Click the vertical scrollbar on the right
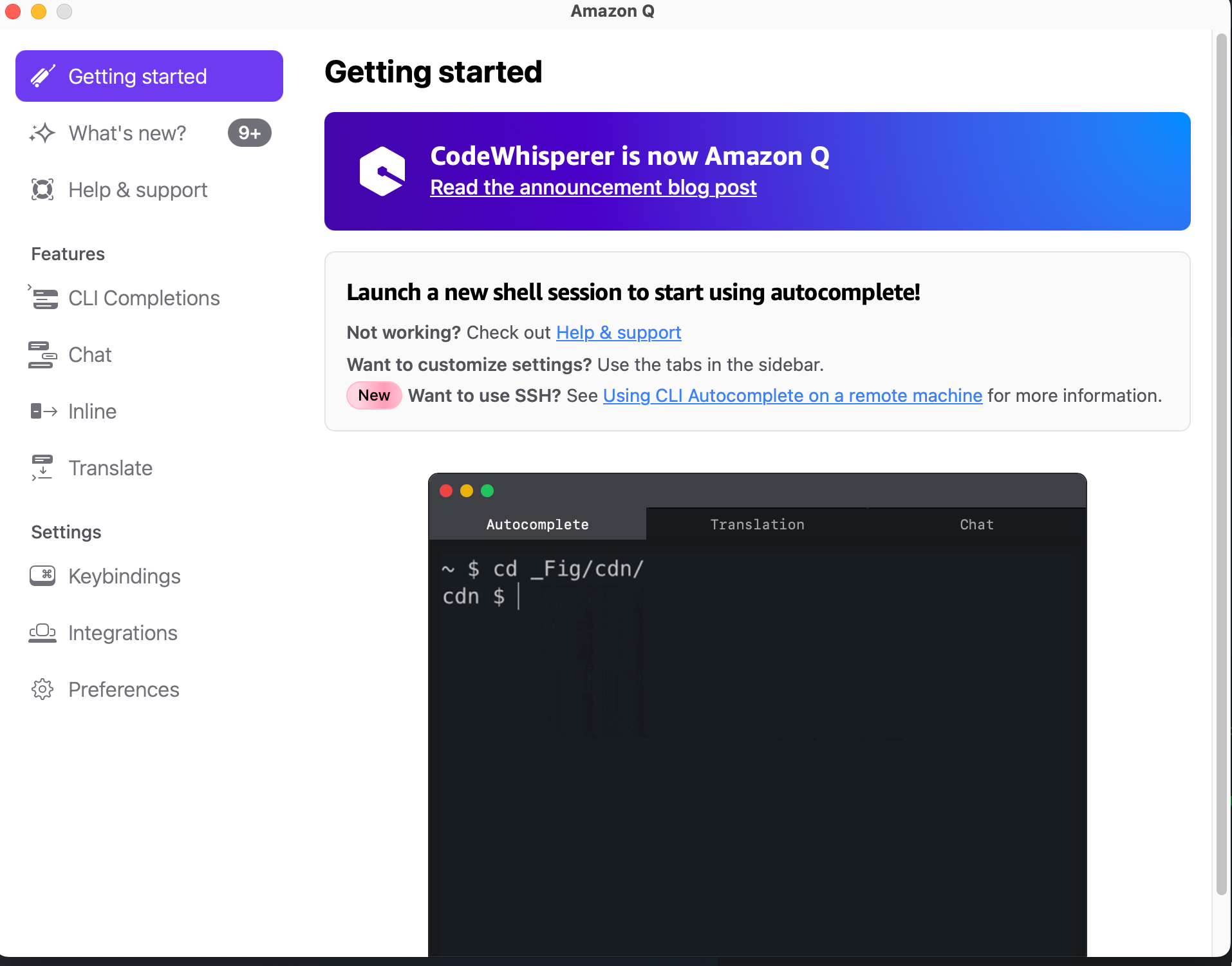The image size is (1232, 966). pos(1221,464)
